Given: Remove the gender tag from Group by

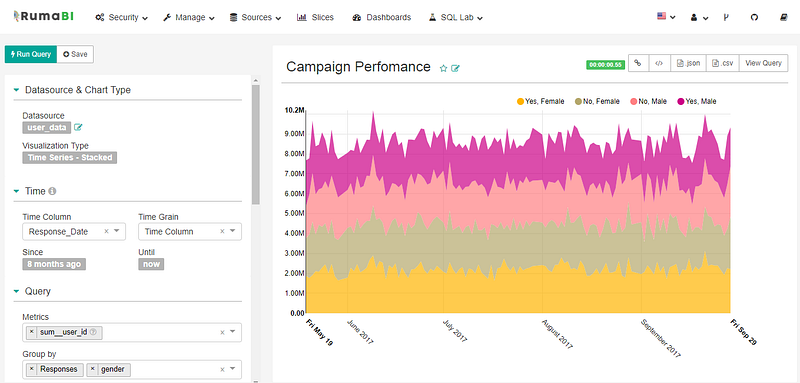Looking at the screenshot, I should coord(93,369).
